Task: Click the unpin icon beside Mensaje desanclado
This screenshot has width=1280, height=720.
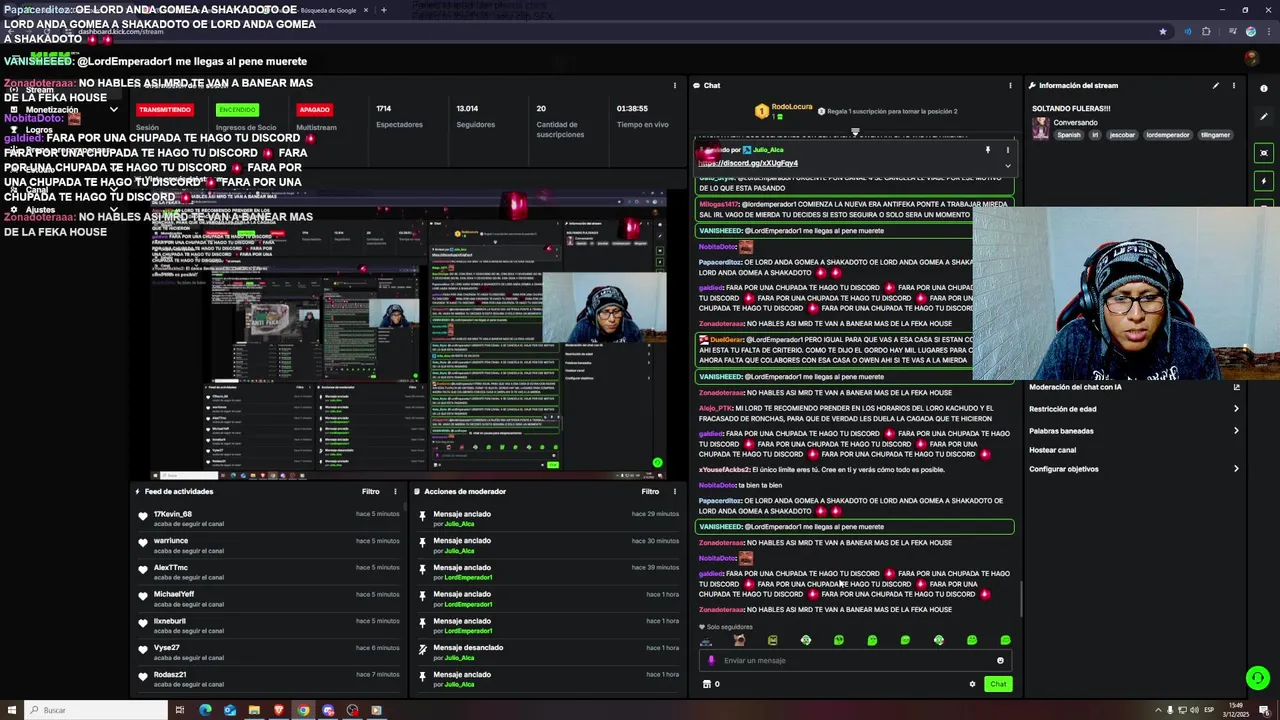Action: coord(422,650)
